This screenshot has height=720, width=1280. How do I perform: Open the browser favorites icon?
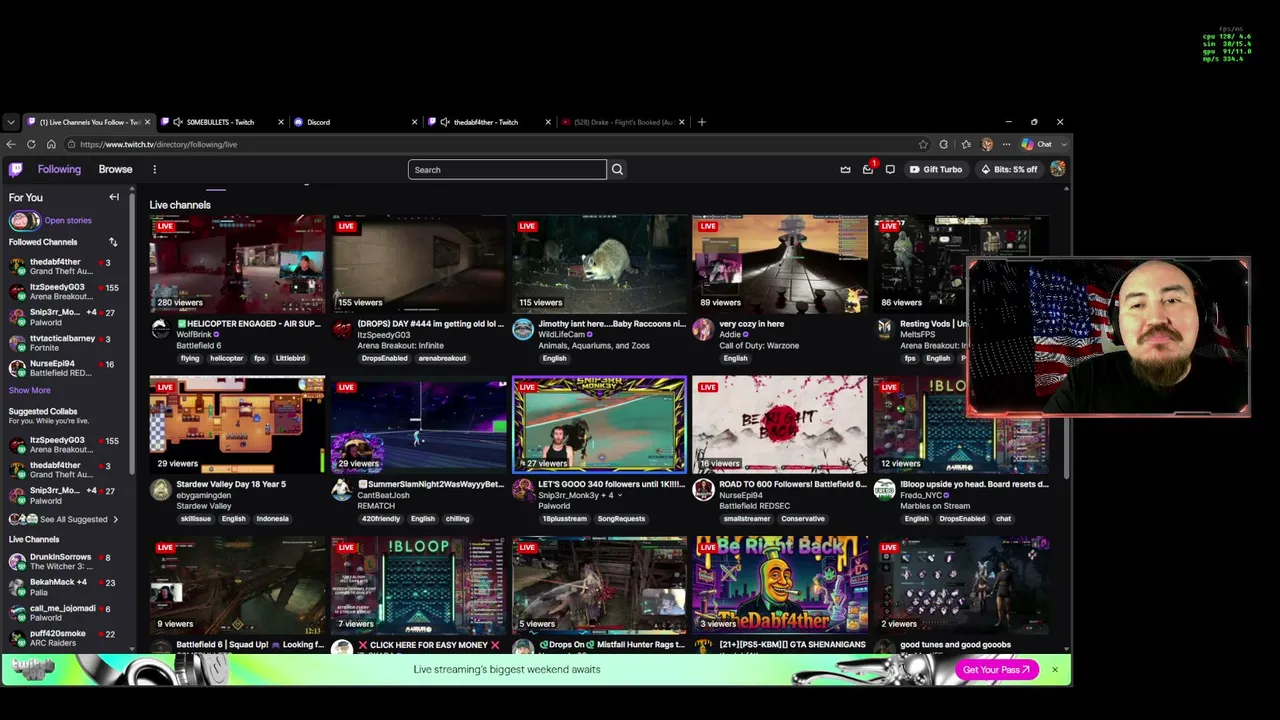(966, 144)
